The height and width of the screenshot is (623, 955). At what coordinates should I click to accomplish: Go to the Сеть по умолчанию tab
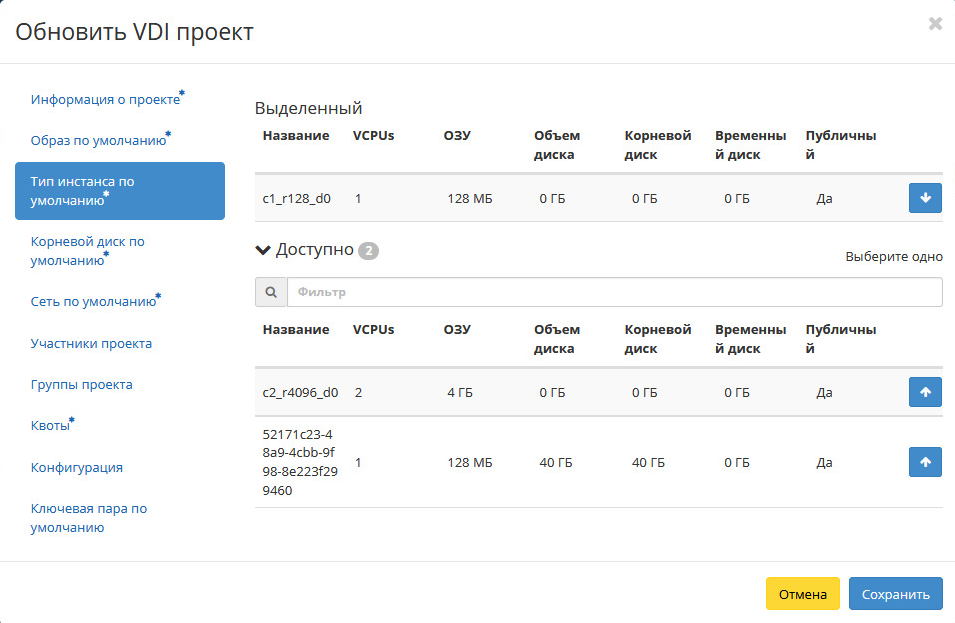click(x=96, y=301)
